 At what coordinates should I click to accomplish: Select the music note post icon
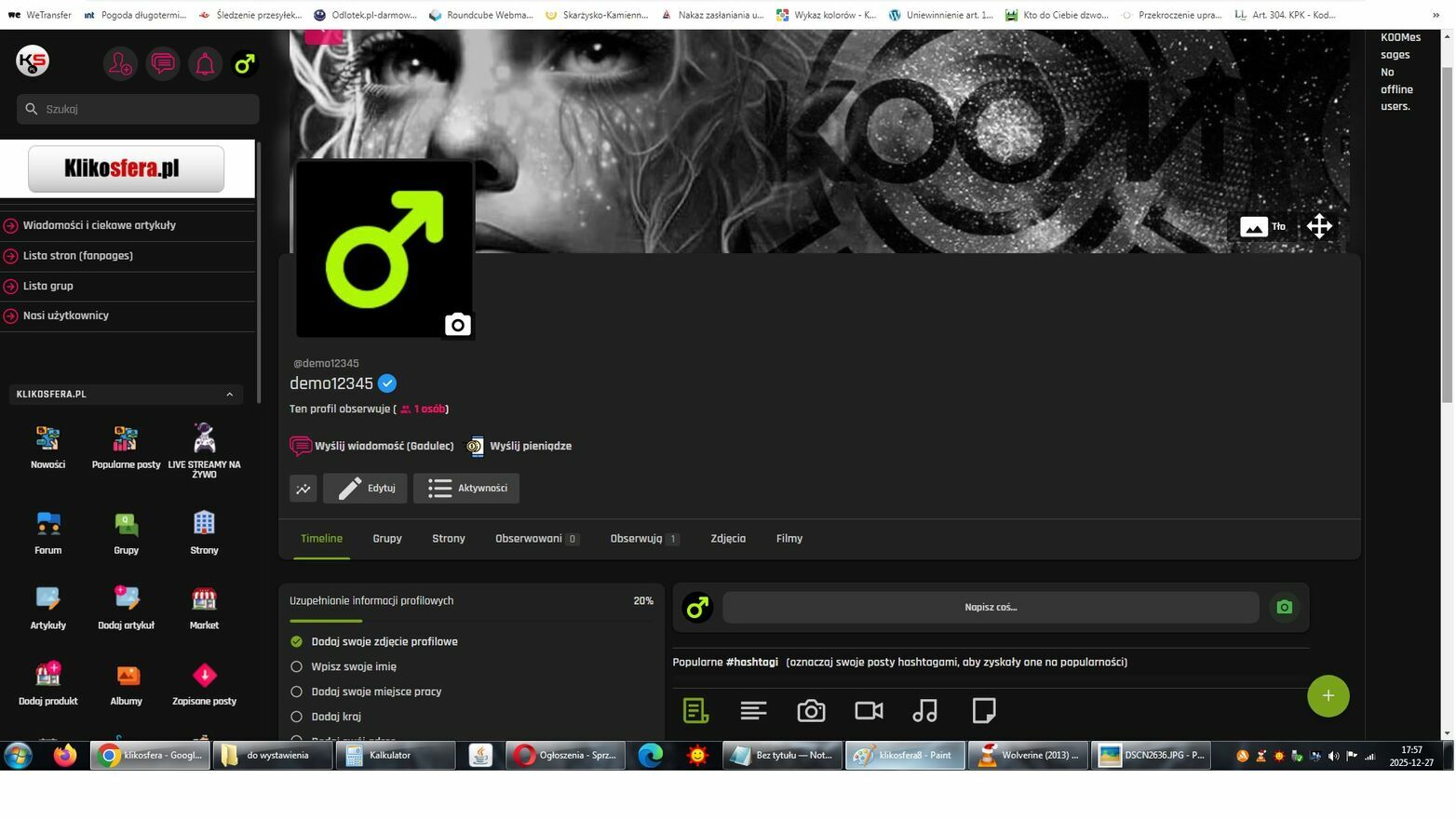[924, 711]
